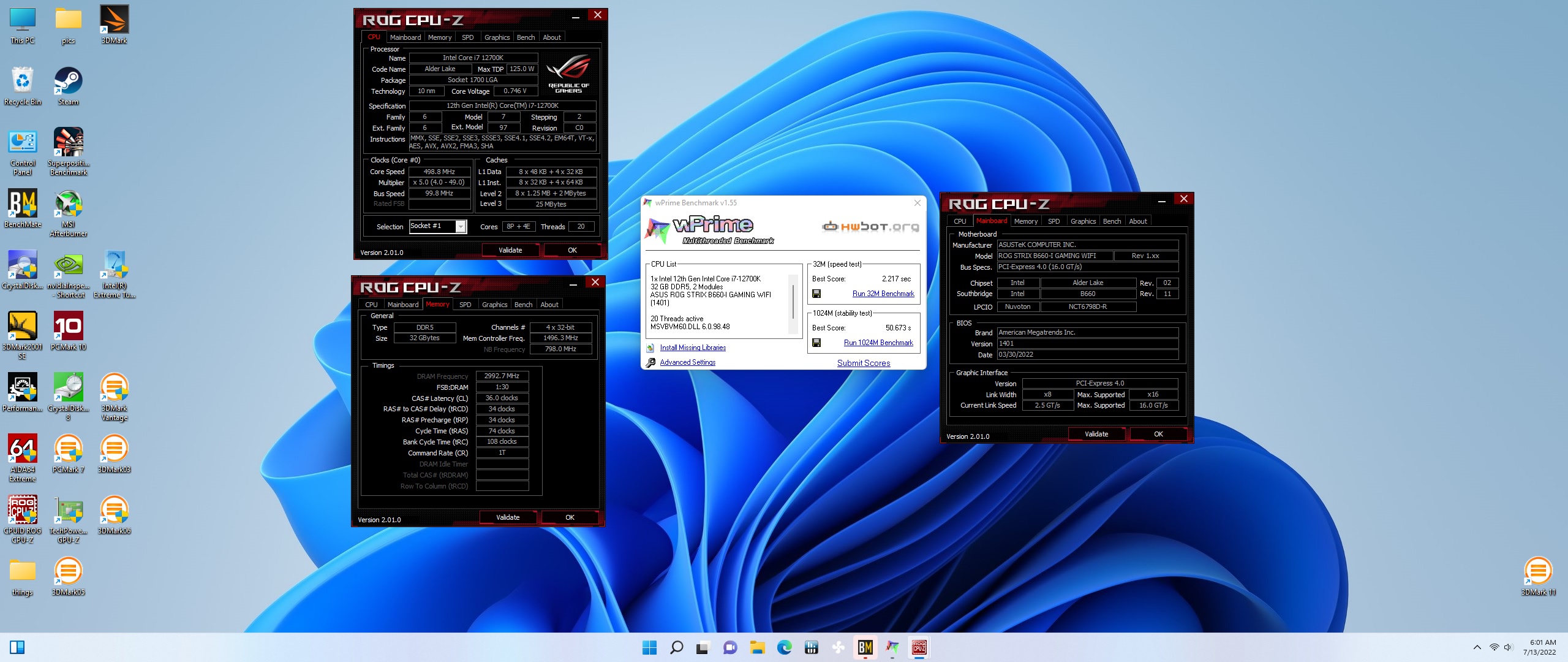The height and width of the screenshot is (662, 1568).
Task: Click Install Missing Libraries link
Action: pos(693,348)
